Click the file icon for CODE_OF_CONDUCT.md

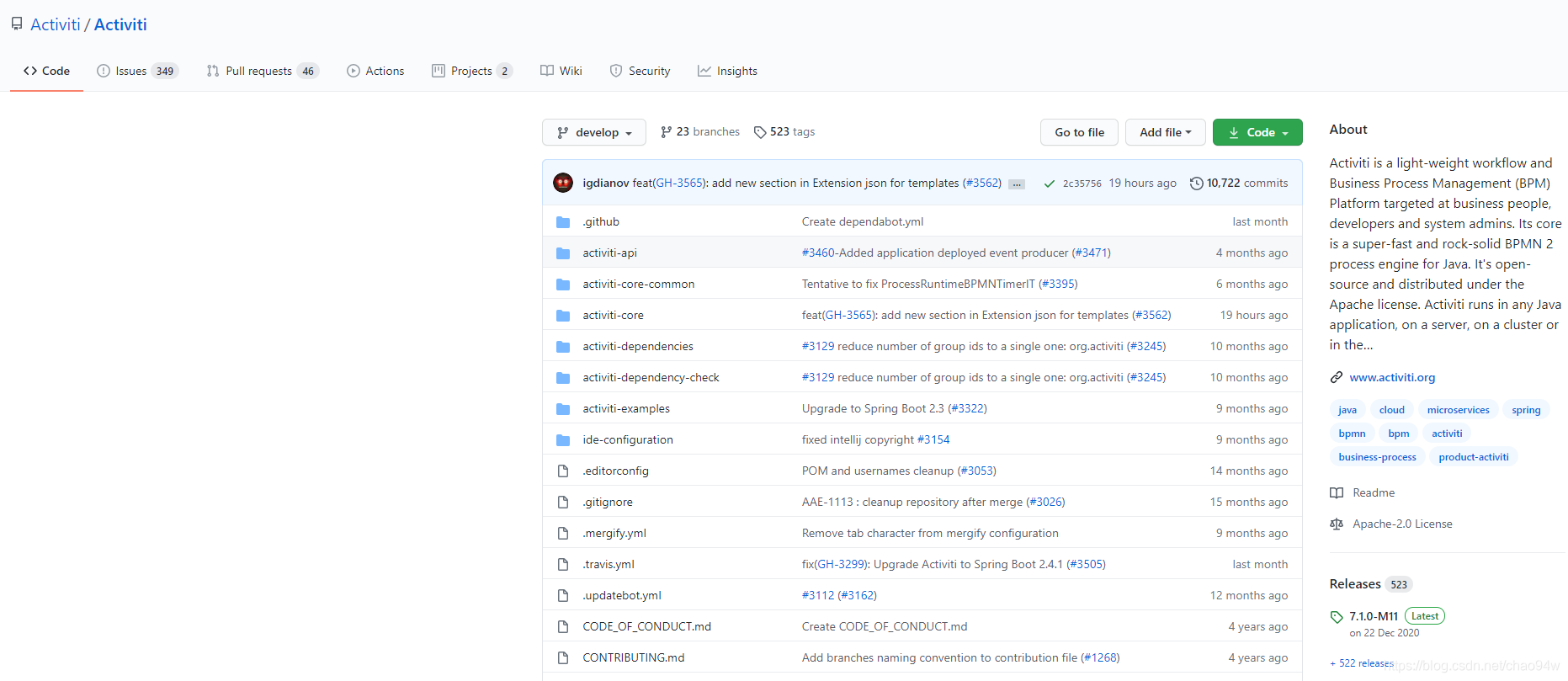pos(563,627)
